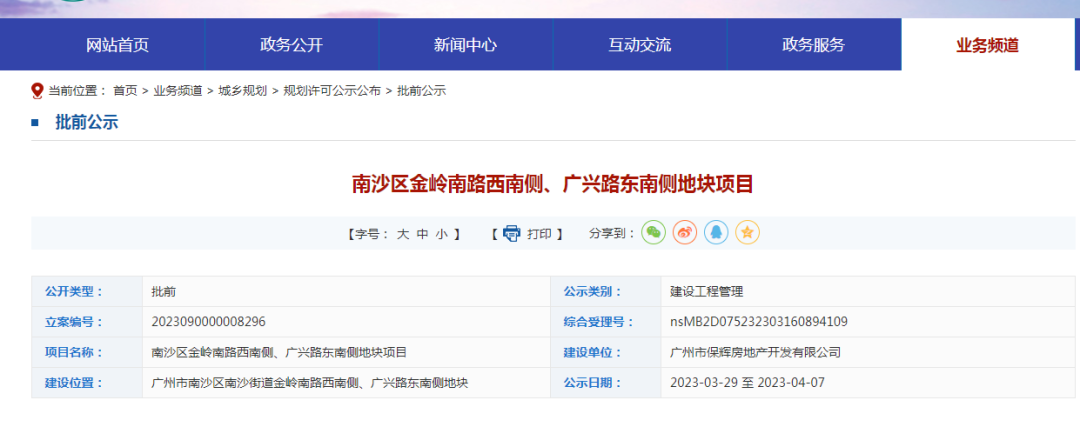The image size is (1080, 427).
Task: Share to Weibo icon
Action: click(x=685, y=233)
